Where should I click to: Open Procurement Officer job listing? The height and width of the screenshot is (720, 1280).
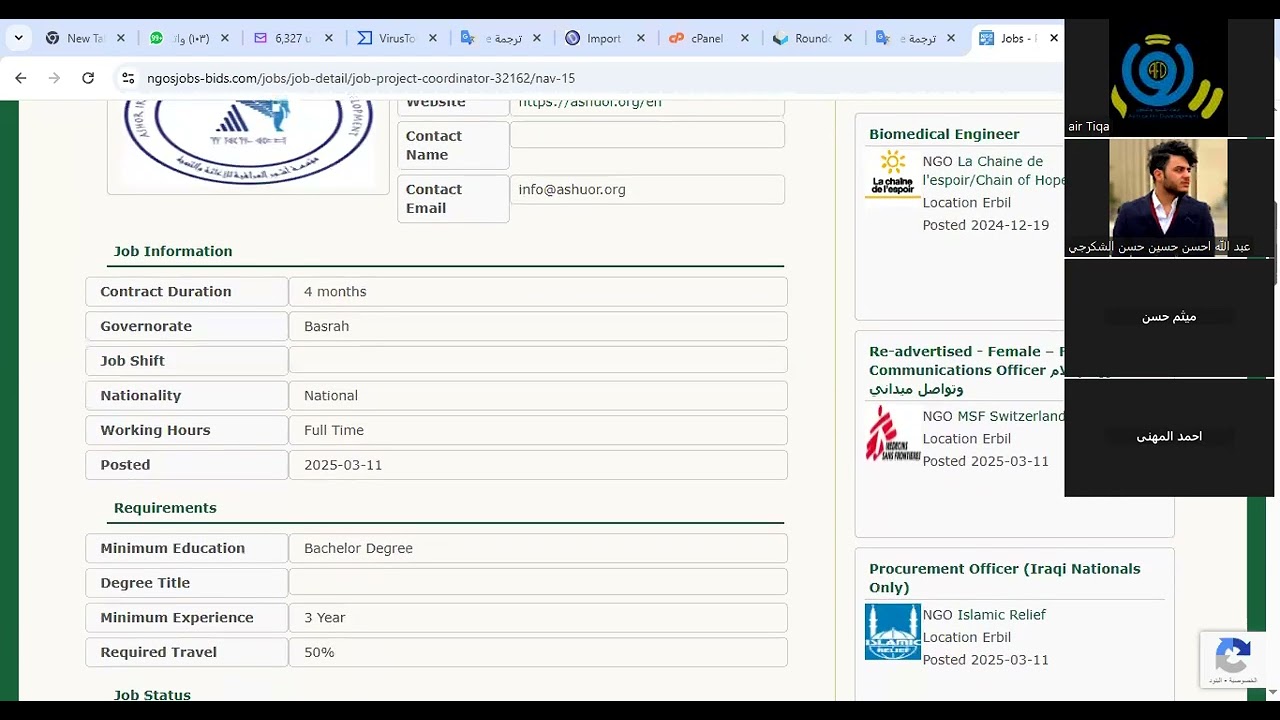coord(1004,578)
